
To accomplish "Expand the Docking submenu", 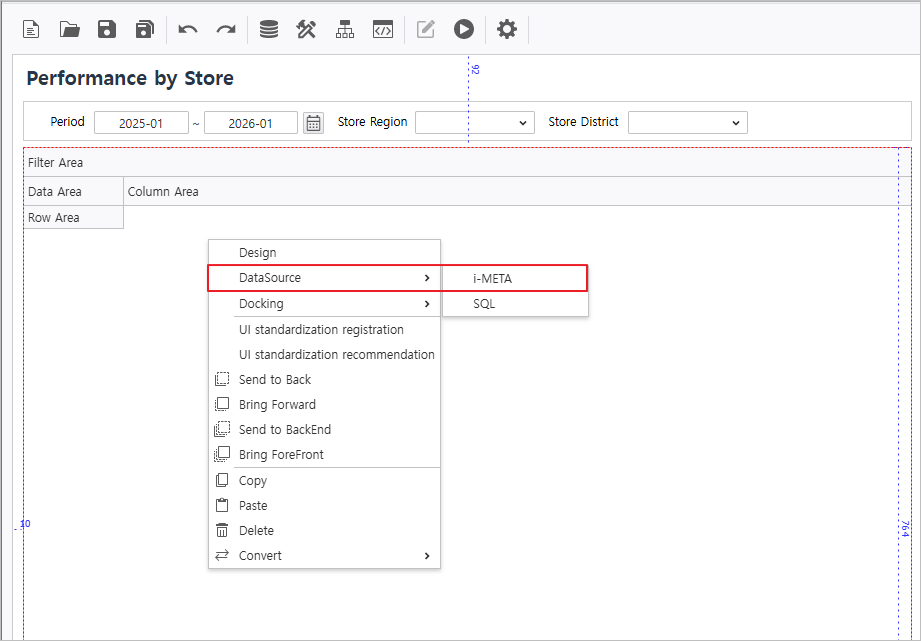I will [x=324, y=304].
